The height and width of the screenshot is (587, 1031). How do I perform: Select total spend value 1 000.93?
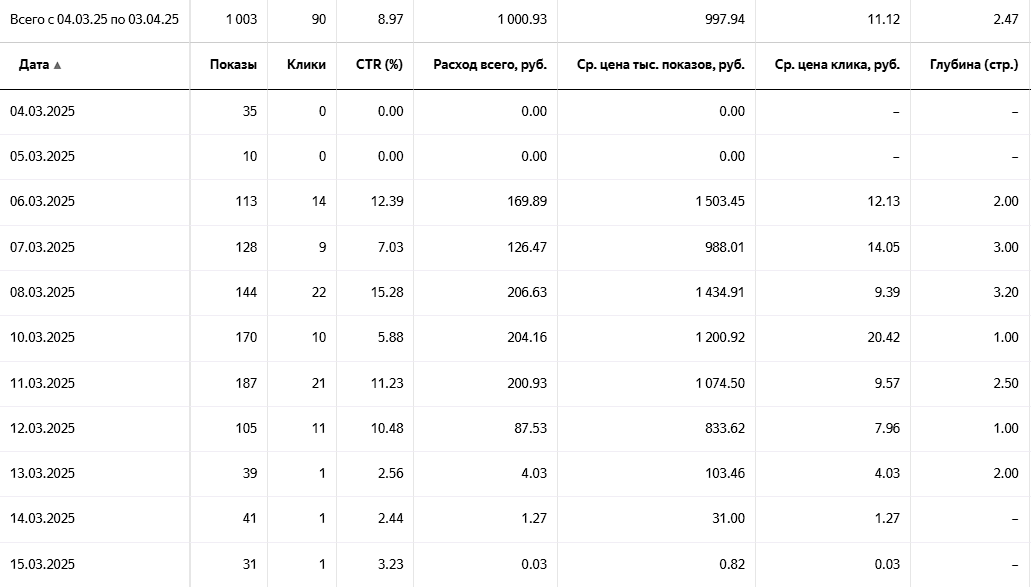(521, 19)
